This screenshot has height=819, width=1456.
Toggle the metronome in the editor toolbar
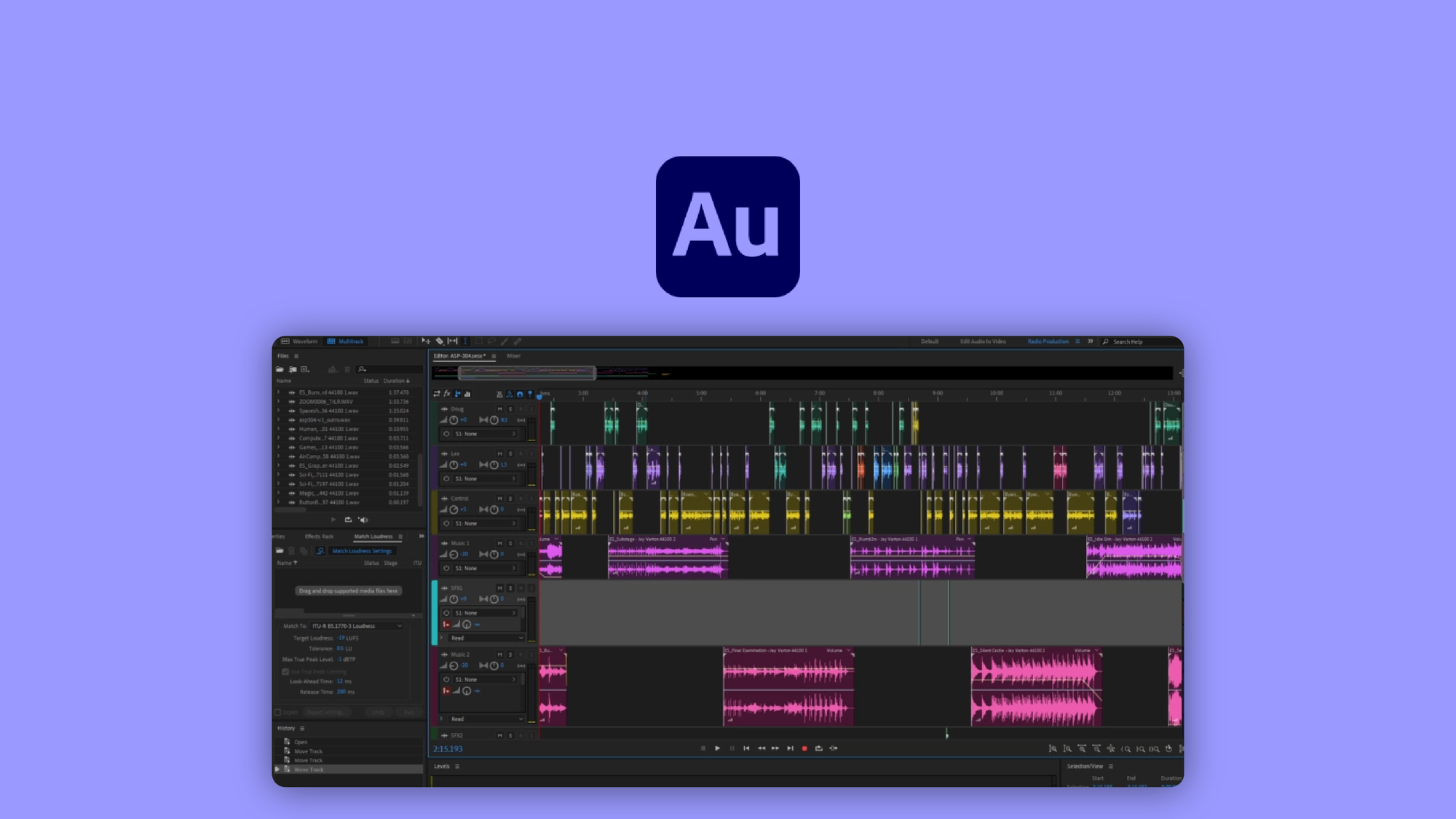coord(499,394)
